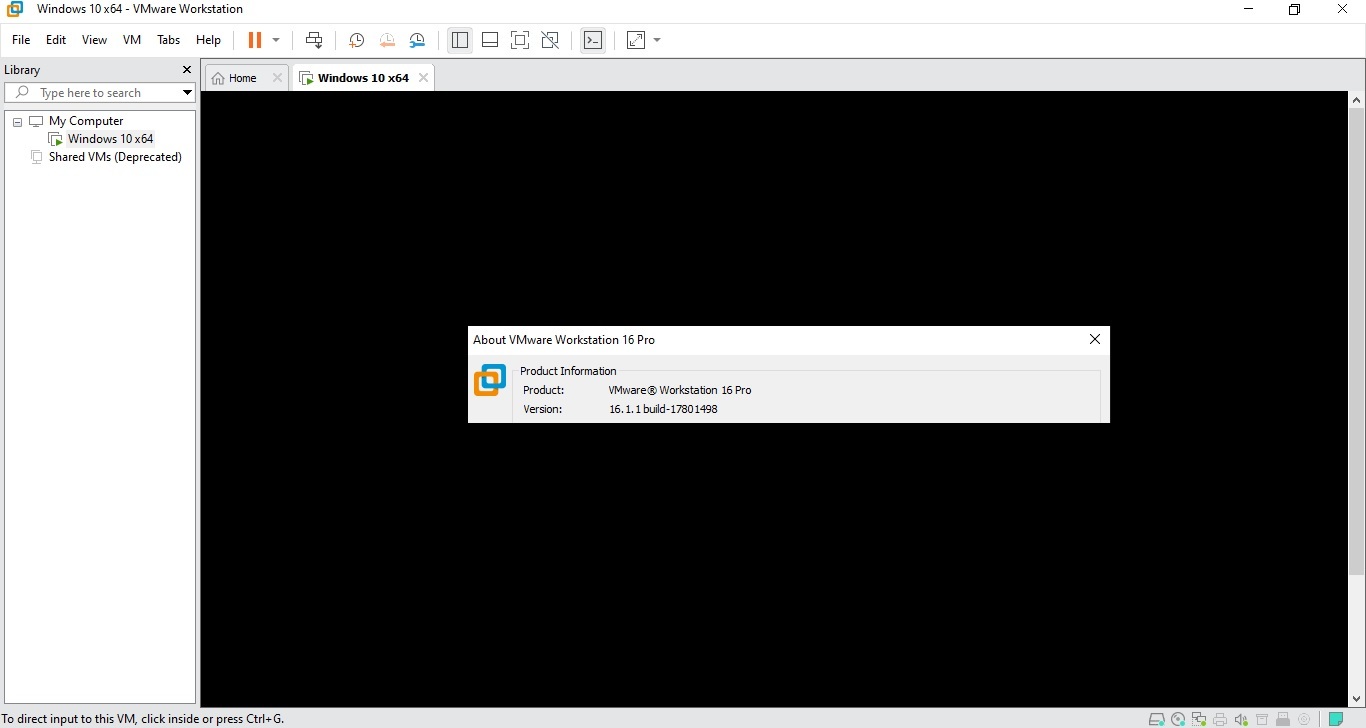Click the product name VMware Workstation 16 Pro

[x=680, y=390]
